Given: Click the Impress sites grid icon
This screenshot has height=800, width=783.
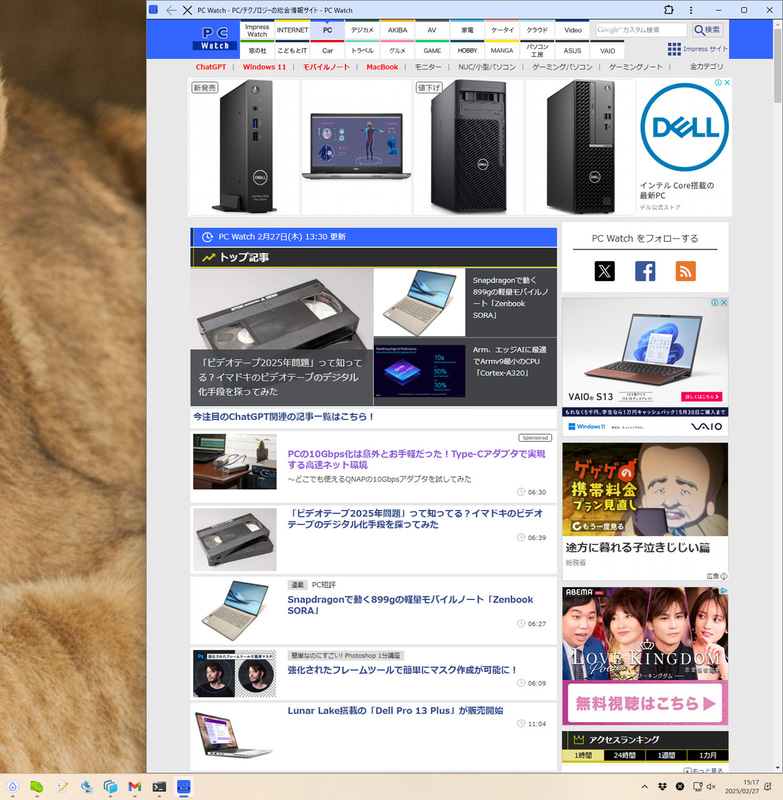Looking at the screenshot, I should coord(674,49).
